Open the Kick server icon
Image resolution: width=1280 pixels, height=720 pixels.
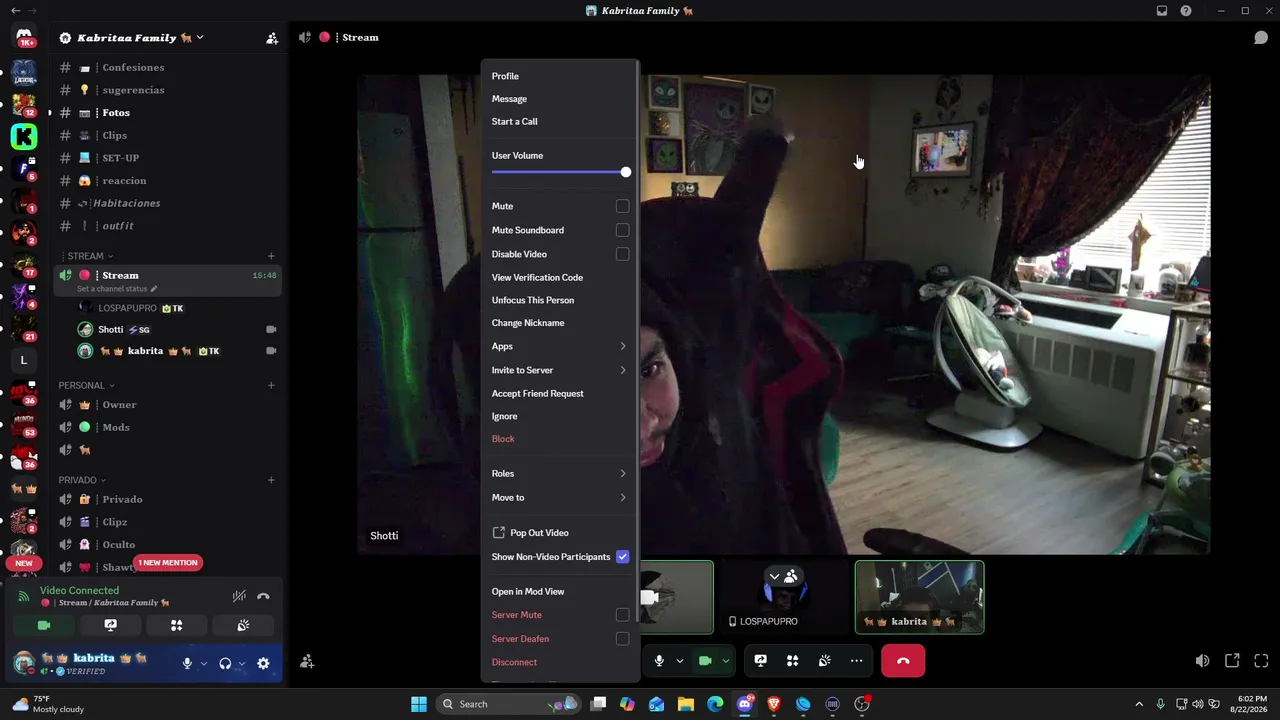[x=24, y=136]
